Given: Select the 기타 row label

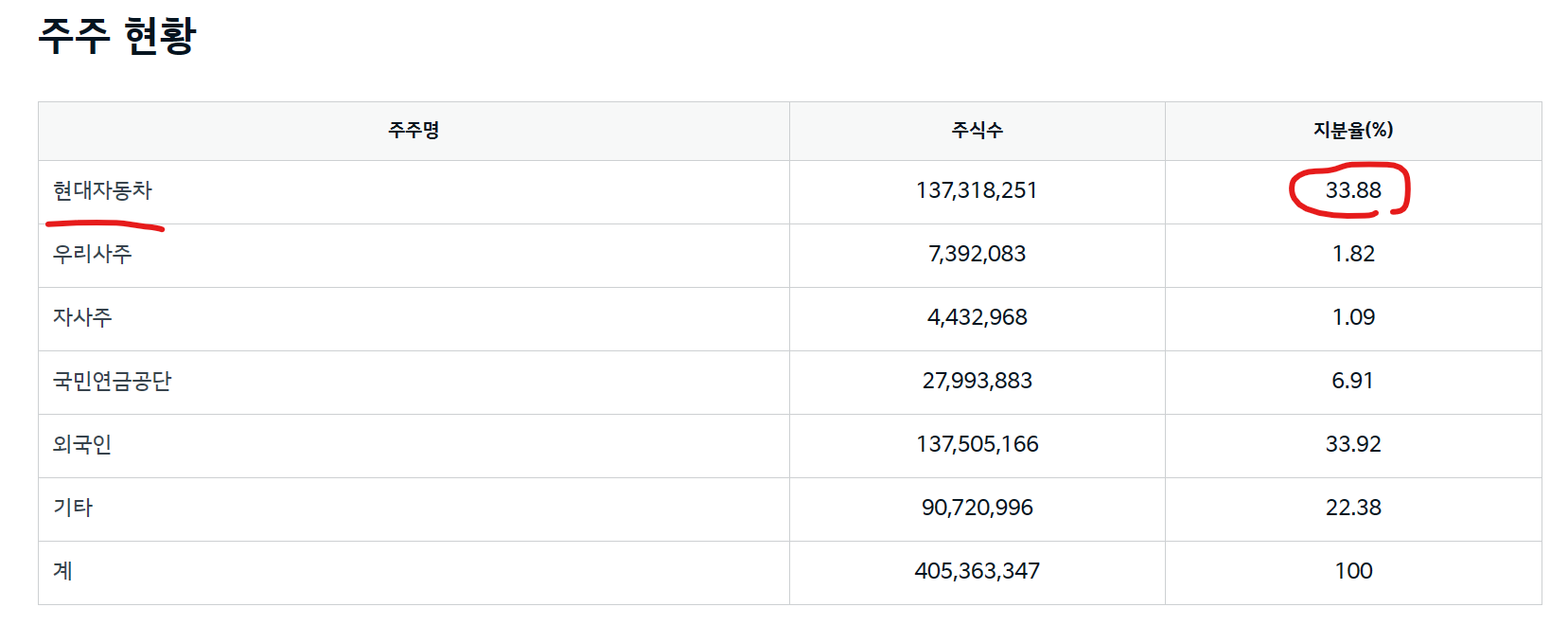Looking at the screenshot, I should coord(73,509).
